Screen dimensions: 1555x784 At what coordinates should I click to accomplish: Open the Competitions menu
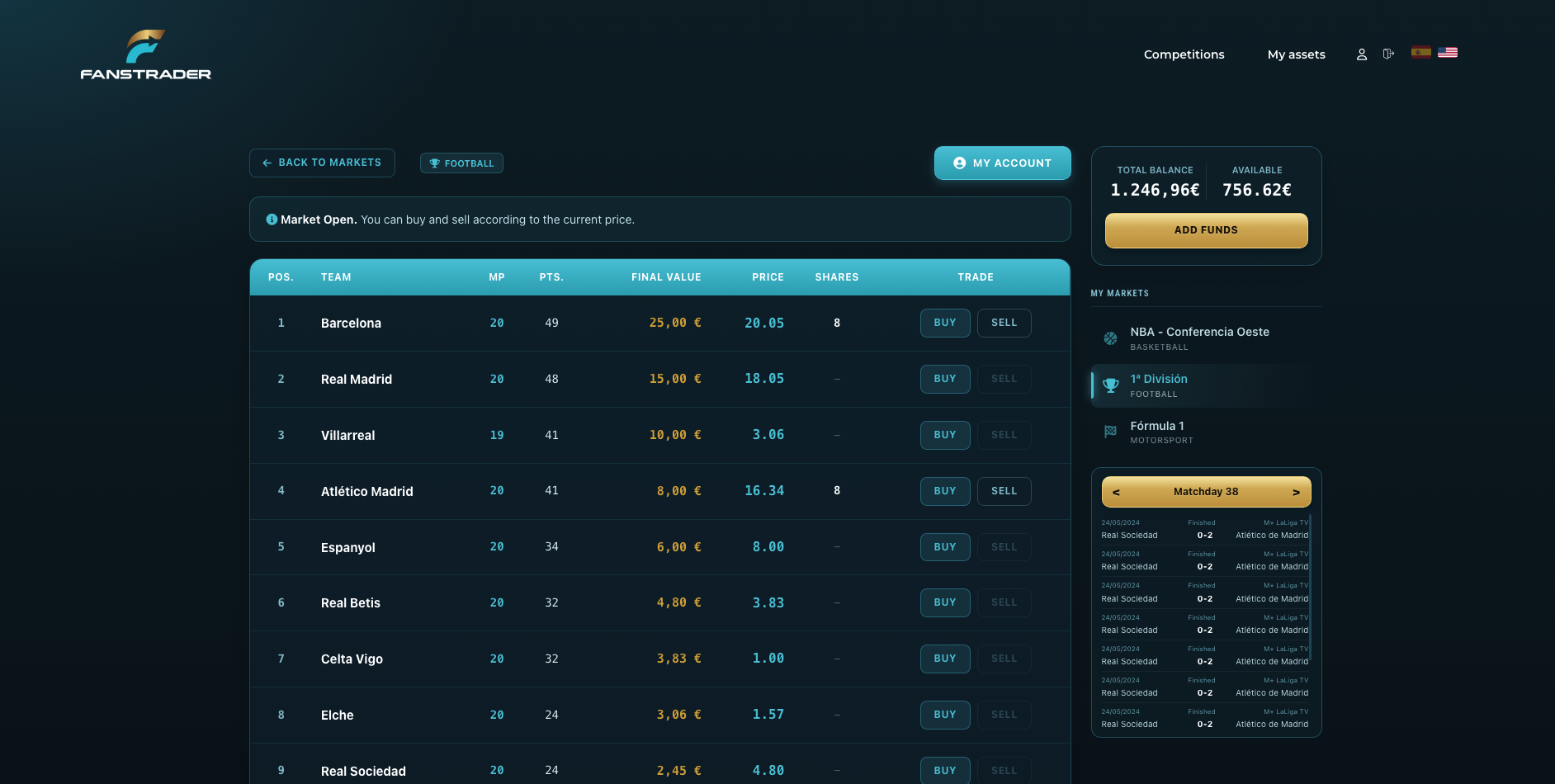[x=1184, y=54]
